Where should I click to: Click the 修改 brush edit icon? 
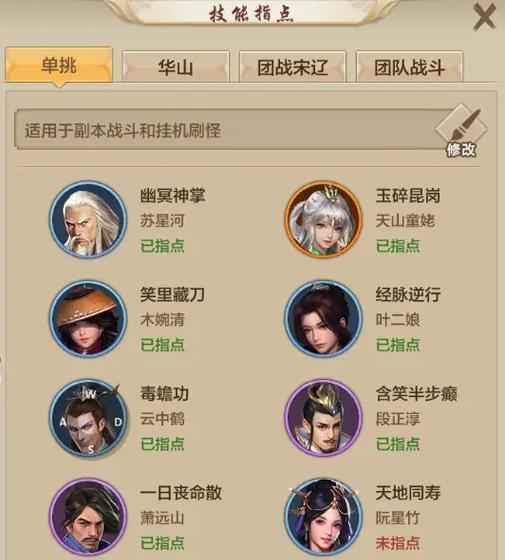[461, 130]
